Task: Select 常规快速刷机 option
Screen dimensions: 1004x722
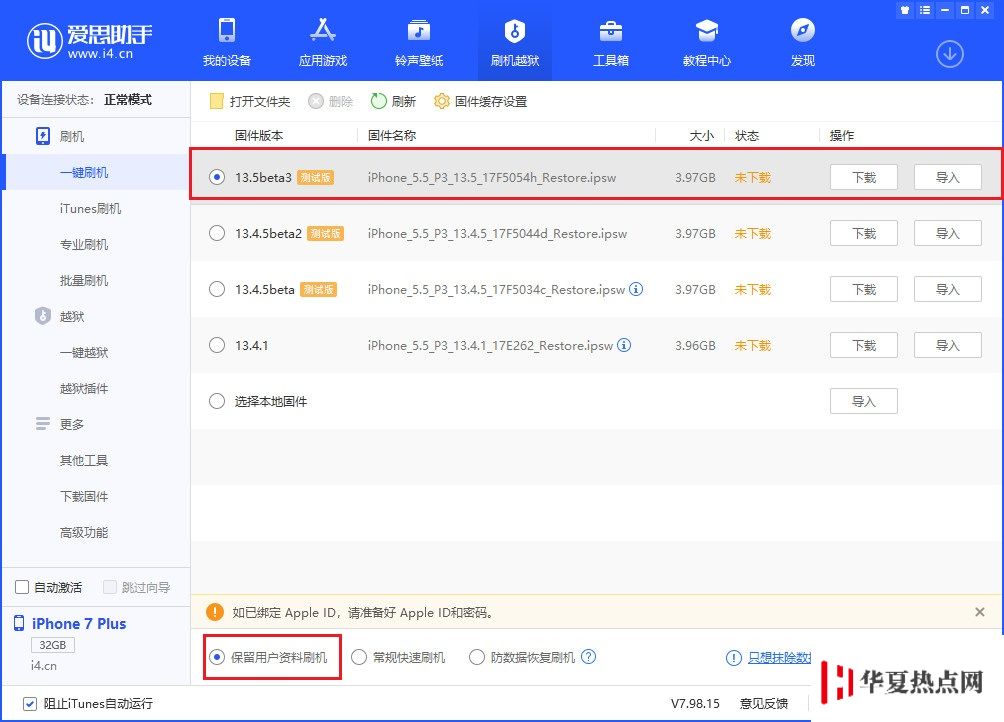Action: [359, 657]
